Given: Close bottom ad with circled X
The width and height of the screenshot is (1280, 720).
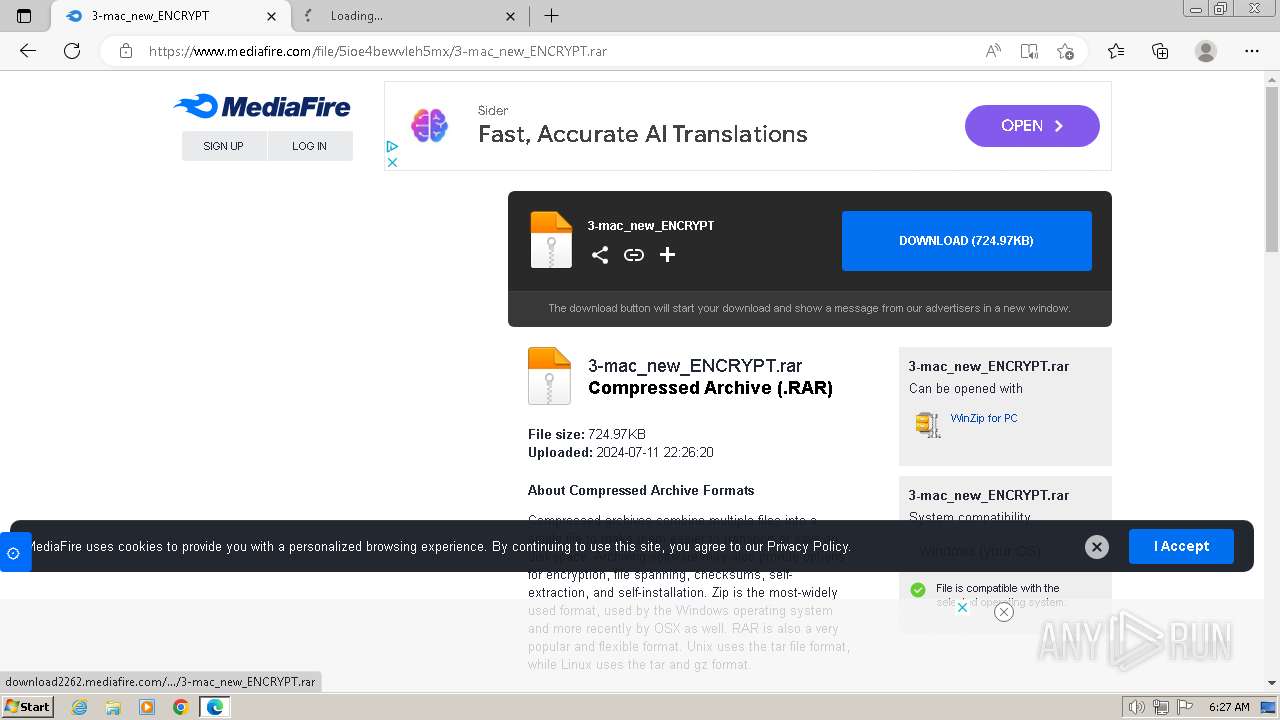Looking at the screenshot, I should click(x=1004, y=612).
